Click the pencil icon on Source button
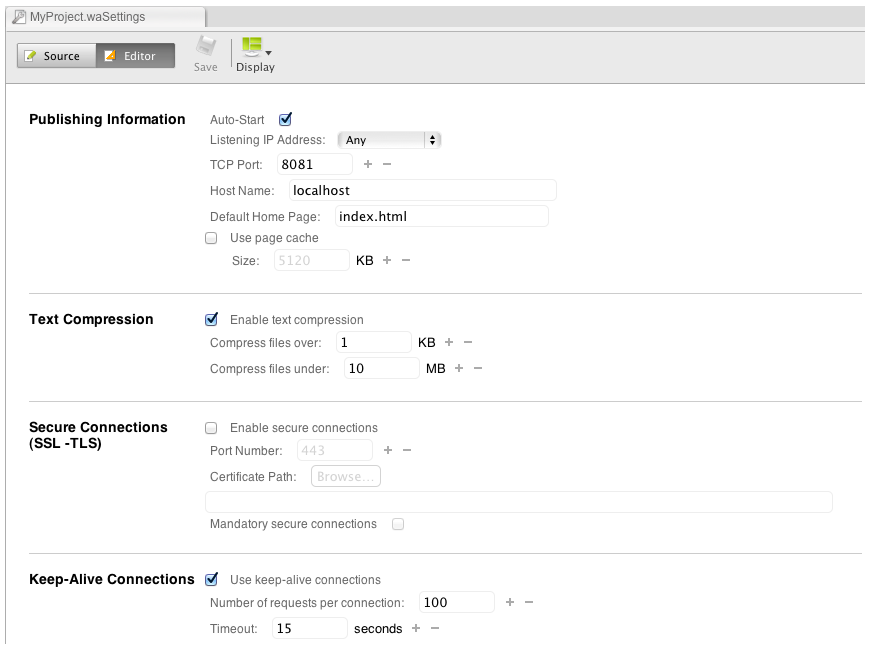Viewport: 873px width, 650px height. [x=31, y=56]
